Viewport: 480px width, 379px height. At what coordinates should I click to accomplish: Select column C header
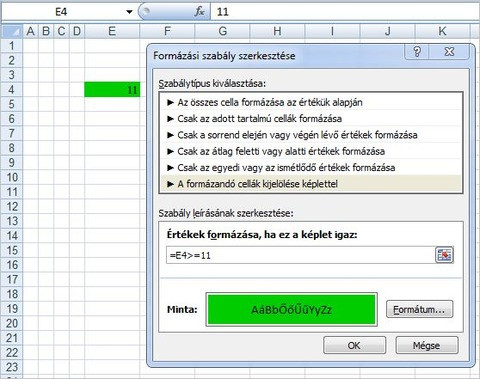61,31
